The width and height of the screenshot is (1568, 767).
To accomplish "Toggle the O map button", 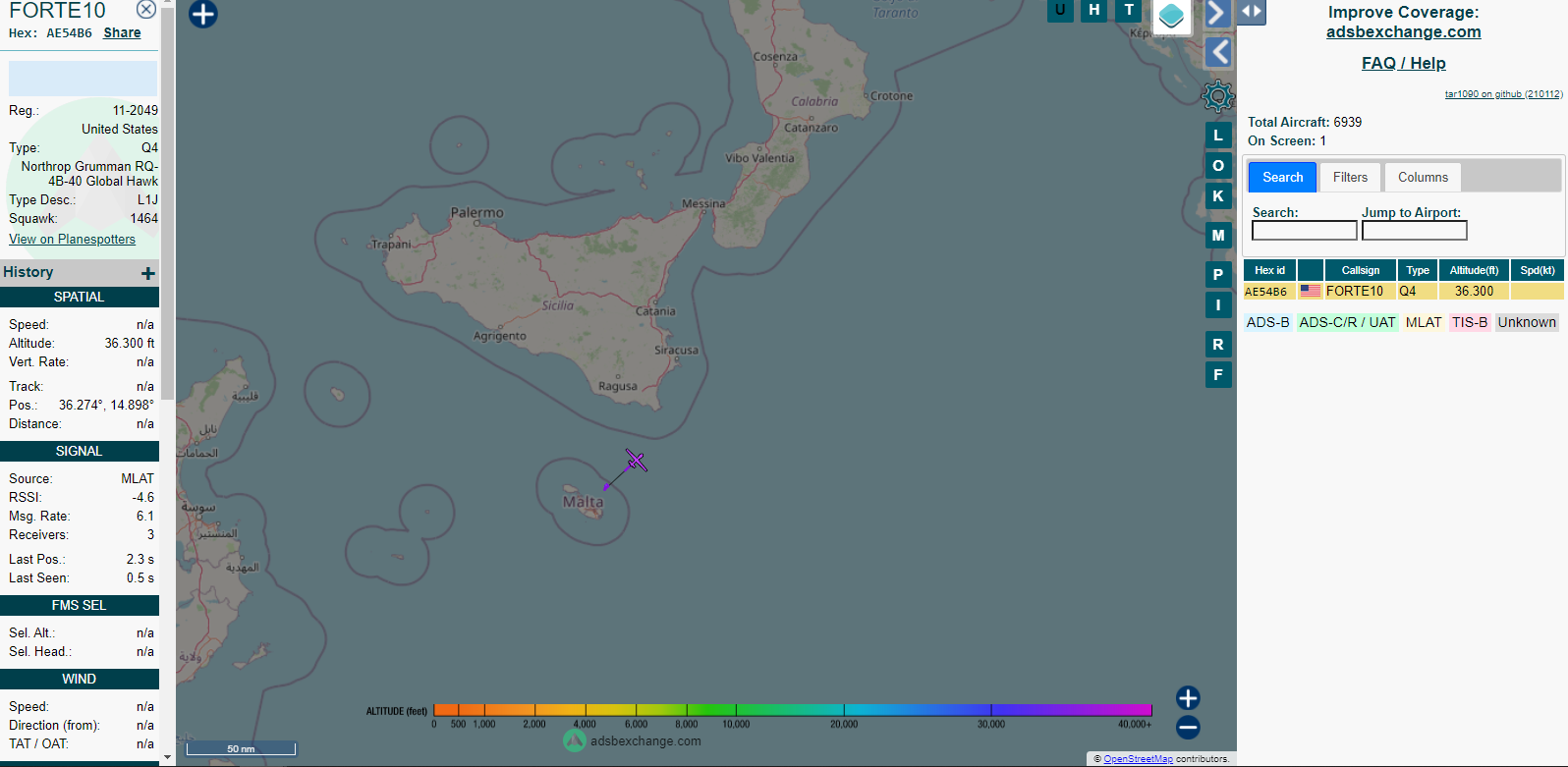I will click(1218, 166).
